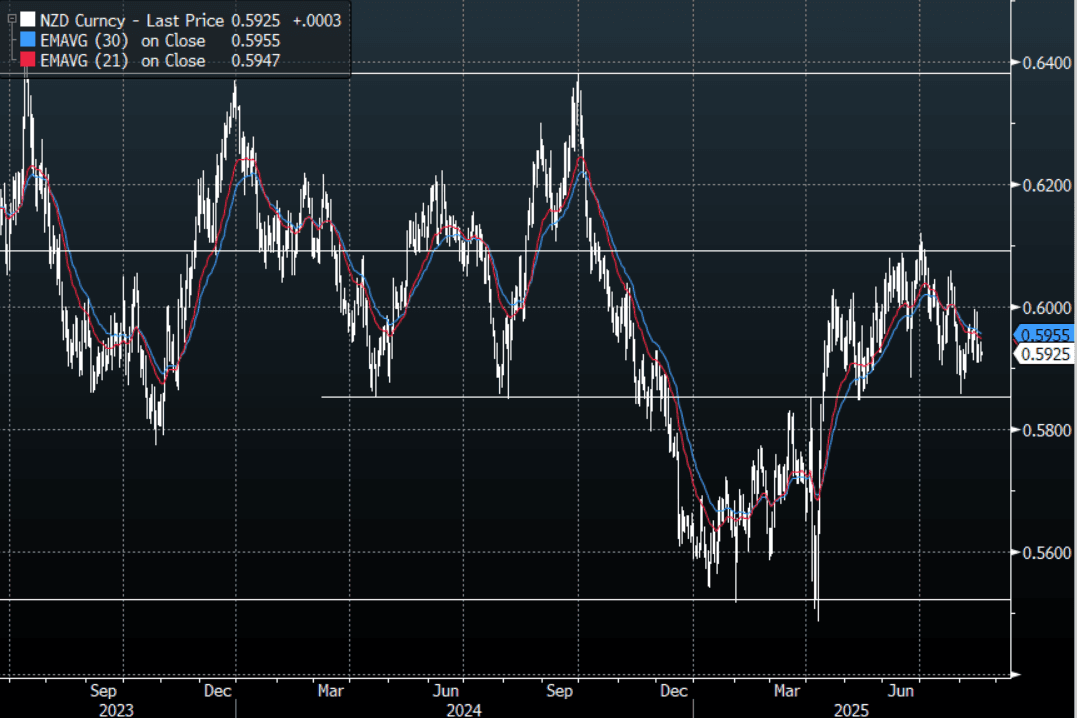Click the blue 0.5955 axis price tag

1045,335
